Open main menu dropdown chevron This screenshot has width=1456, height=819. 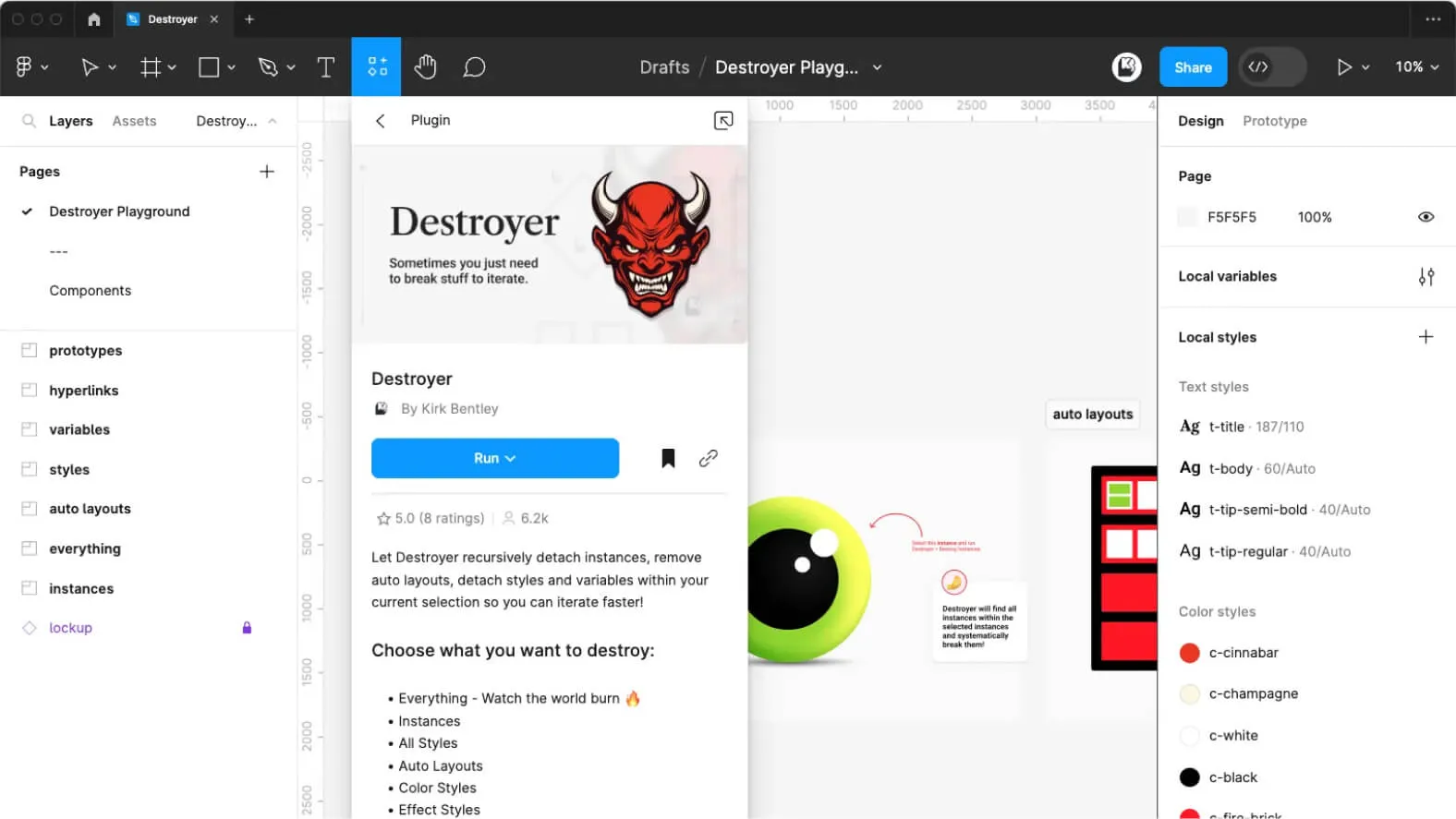[x=44, y=67]
